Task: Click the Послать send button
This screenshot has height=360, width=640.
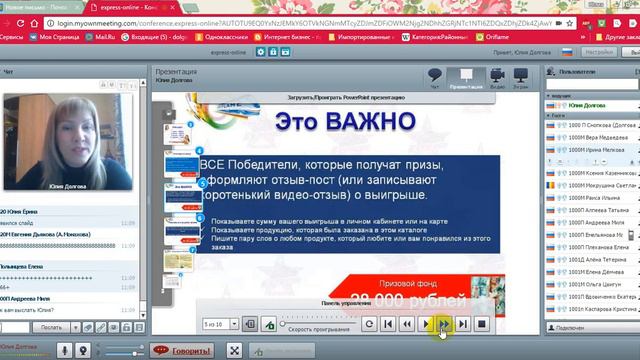Action: [51, 327]
